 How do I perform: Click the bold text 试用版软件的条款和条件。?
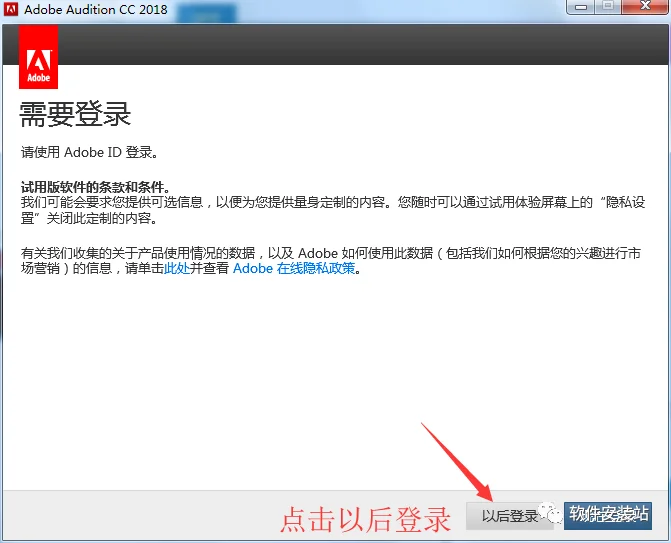pyautogui.click(x=96, y=187)
